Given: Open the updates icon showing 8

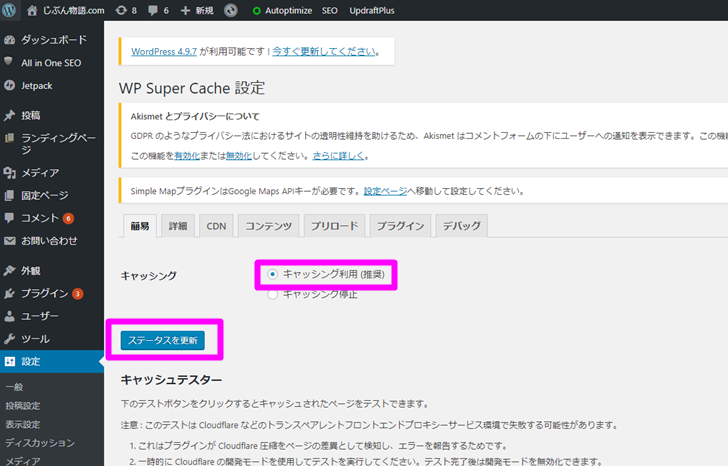Looking at the screenshot, I should point(121,10).
